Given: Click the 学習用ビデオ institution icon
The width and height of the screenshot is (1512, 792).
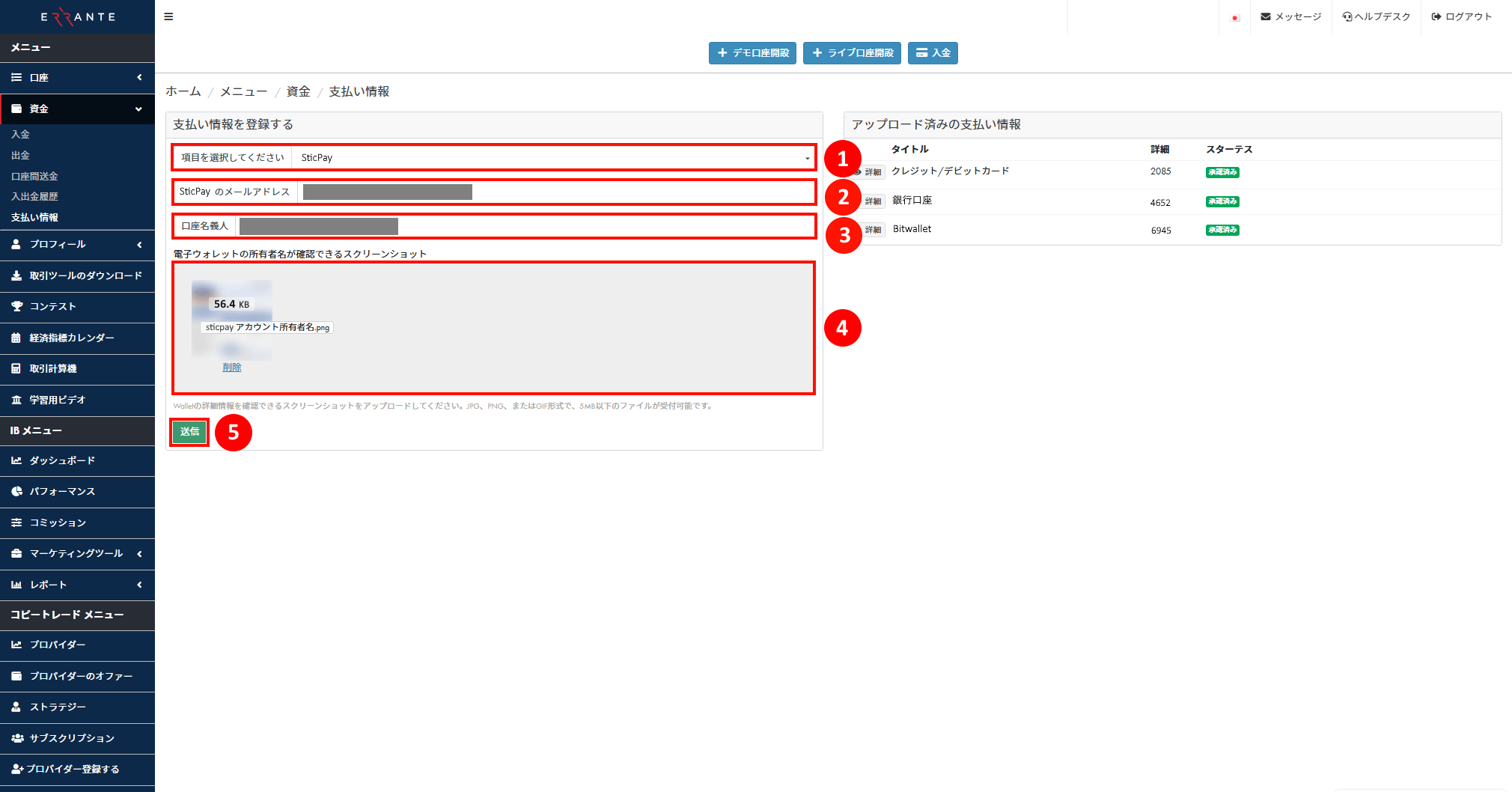Looking at the screenshot, I should coord(16,400).
